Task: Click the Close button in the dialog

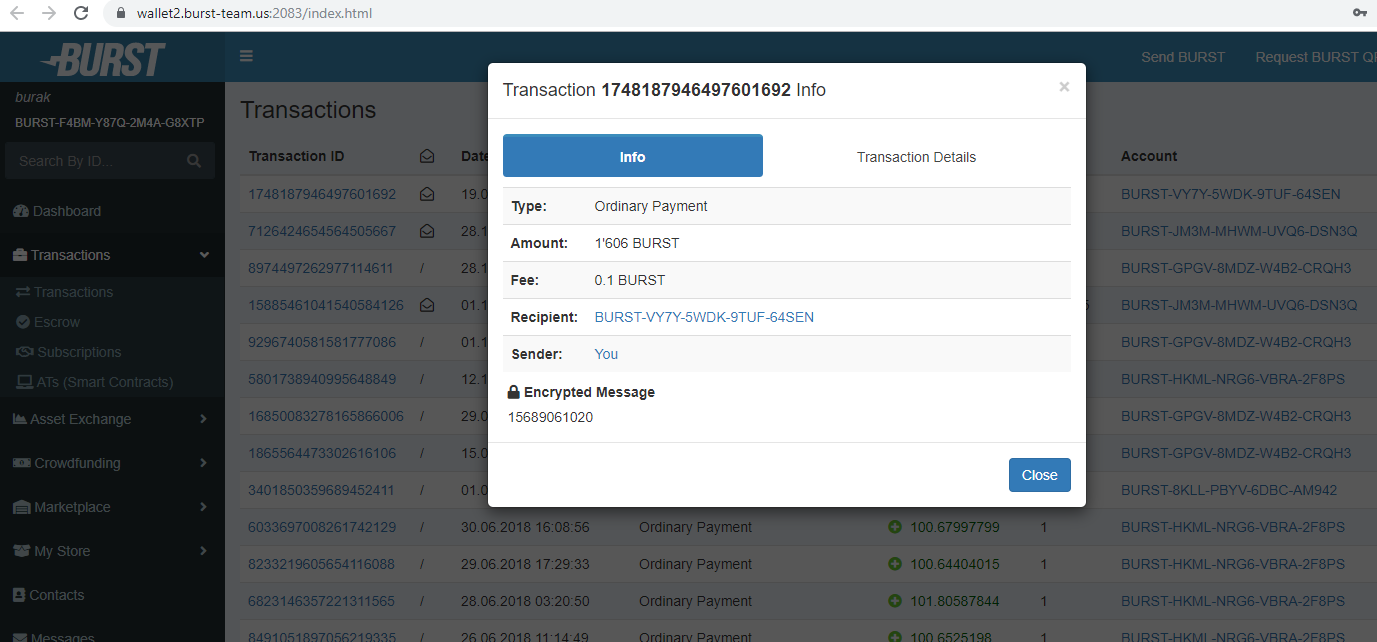Action: pos(1040,475)
